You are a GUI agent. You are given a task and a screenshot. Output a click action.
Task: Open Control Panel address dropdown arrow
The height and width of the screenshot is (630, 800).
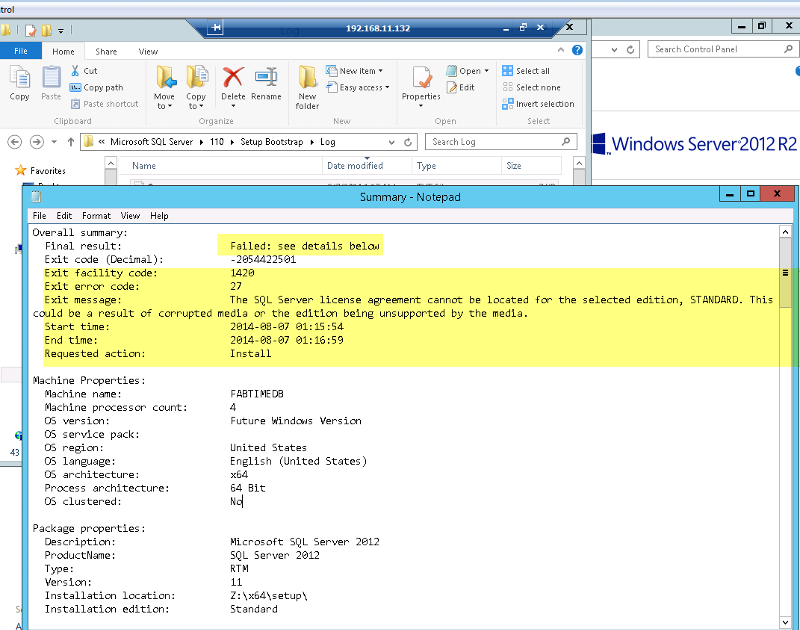point(615,49)
